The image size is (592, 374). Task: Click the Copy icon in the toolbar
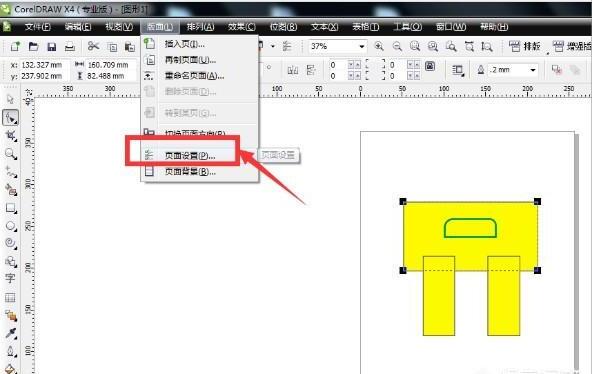(x=112, y=47)
